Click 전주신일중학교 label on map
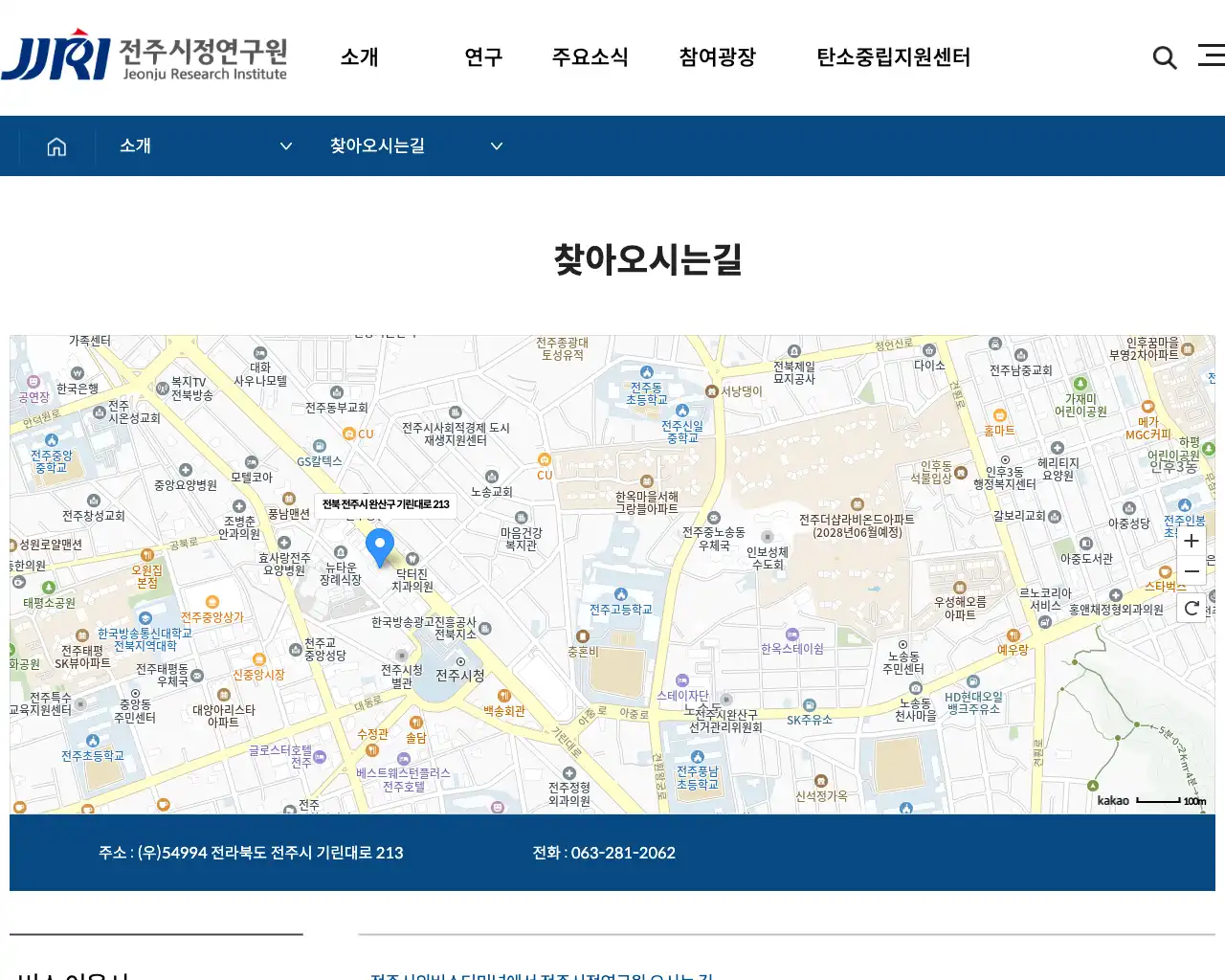 tap(682, 432)
